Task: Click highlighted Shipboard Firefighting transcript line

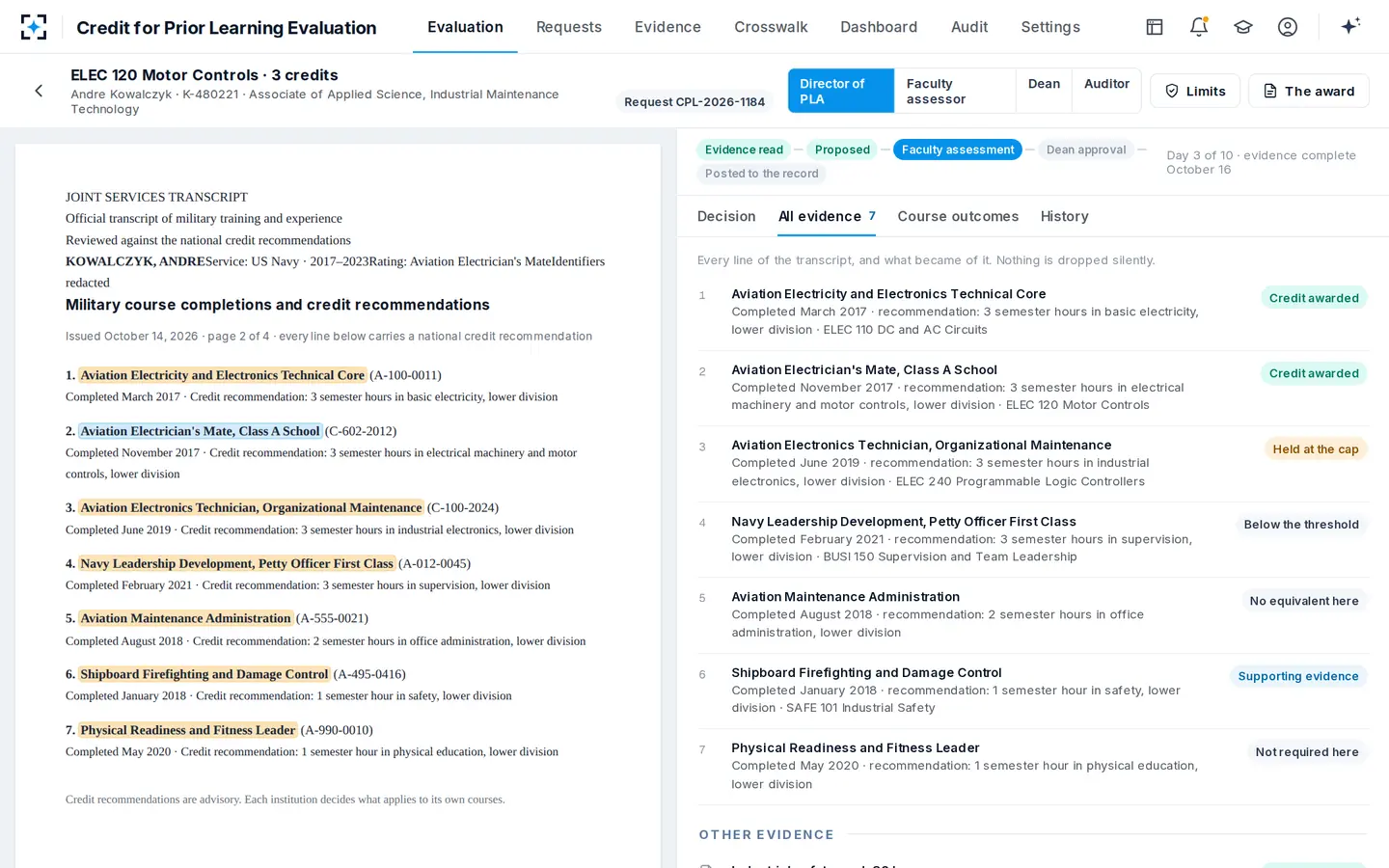Action: (204, 674)
